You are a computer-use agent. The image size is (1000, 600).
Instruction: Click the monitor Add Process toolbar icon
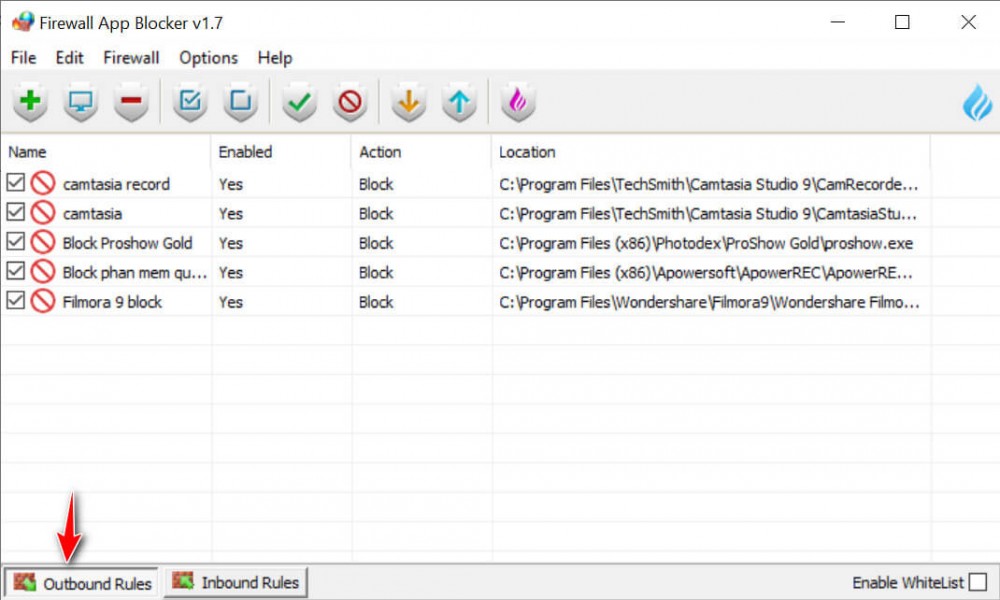coord(80,101)
